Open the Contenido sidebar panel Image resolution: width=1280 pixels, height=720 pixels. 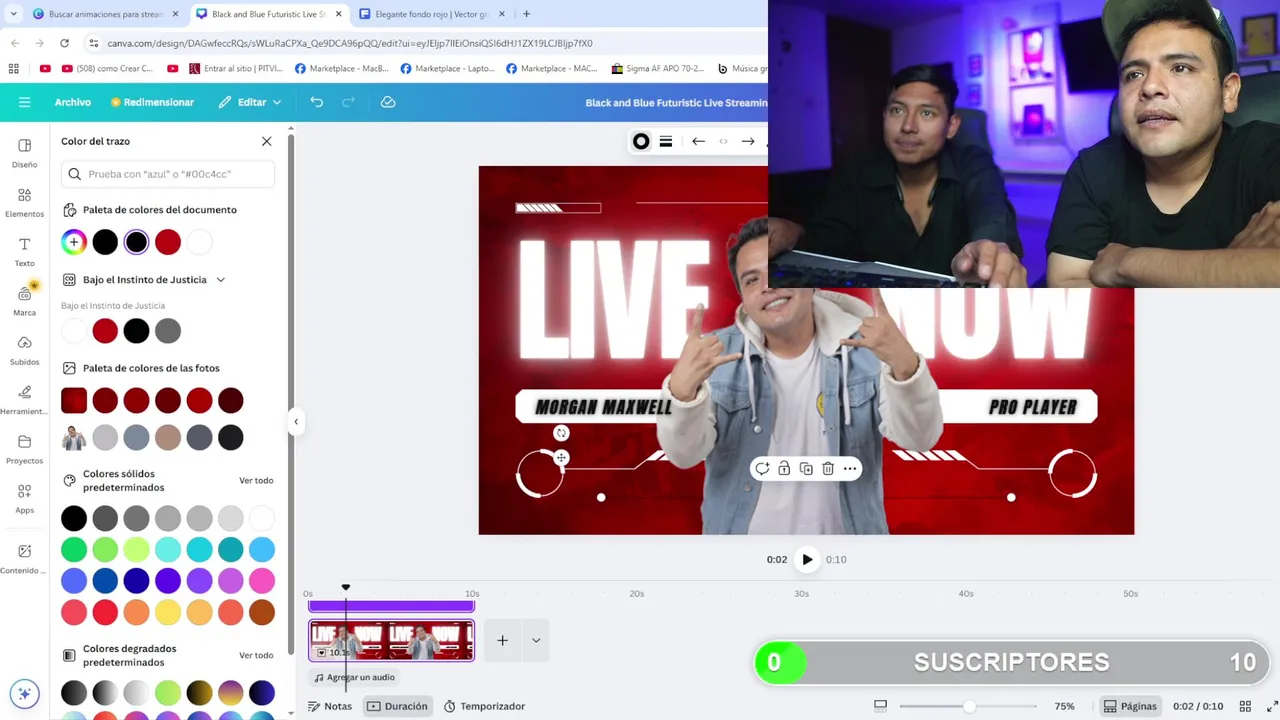[24, 558]
